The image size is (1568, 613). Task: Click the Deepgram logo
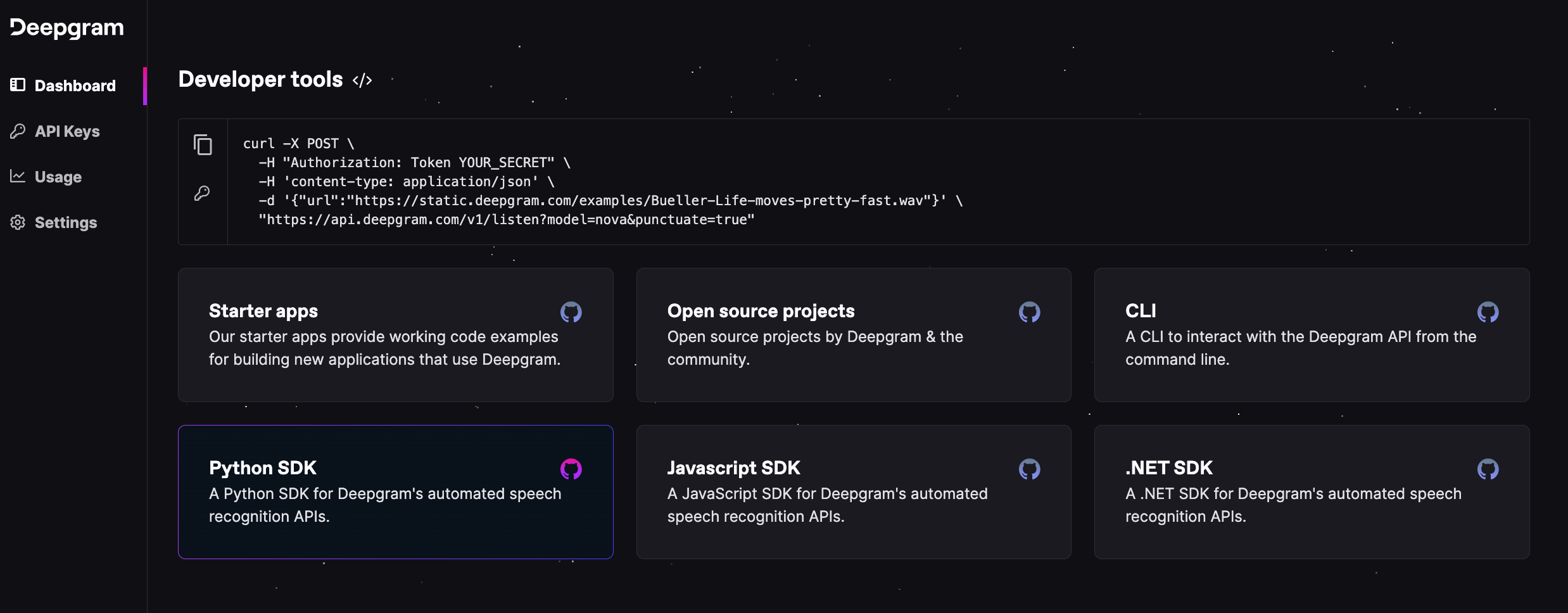67,28
